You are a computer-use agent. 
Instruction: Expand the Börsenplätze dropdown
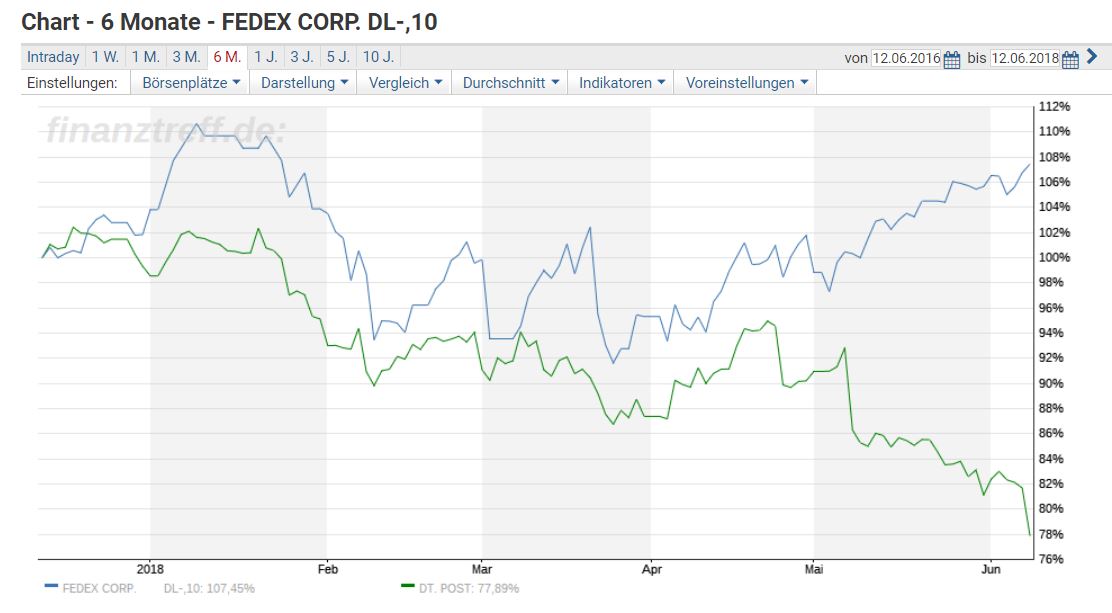(x=191, y=83)
